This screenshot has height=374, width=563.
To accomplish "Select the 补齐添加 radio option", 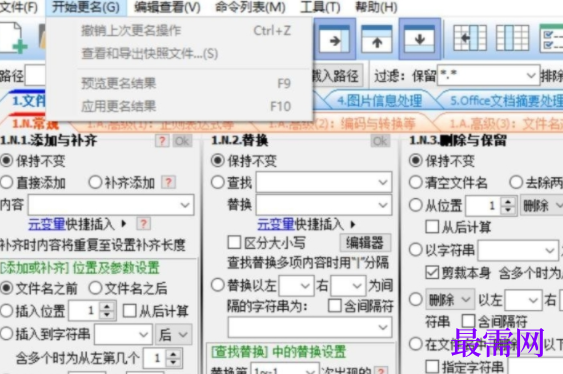I will 95,182.
